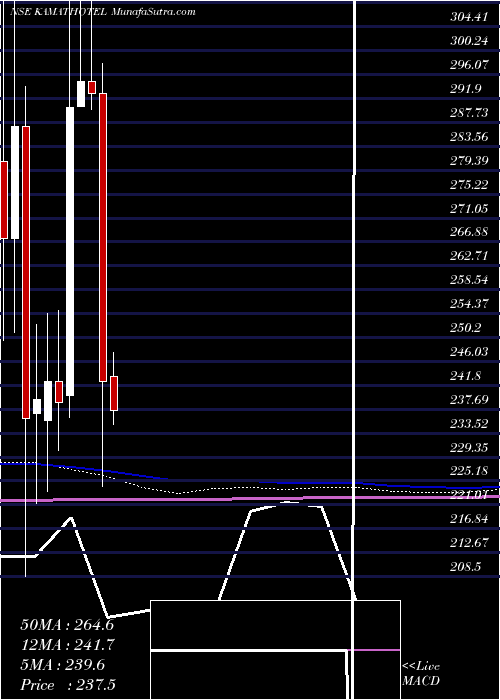Click the 271.05 price axis label
Screen dimensions: 500x700
click(x=469, y=208)
